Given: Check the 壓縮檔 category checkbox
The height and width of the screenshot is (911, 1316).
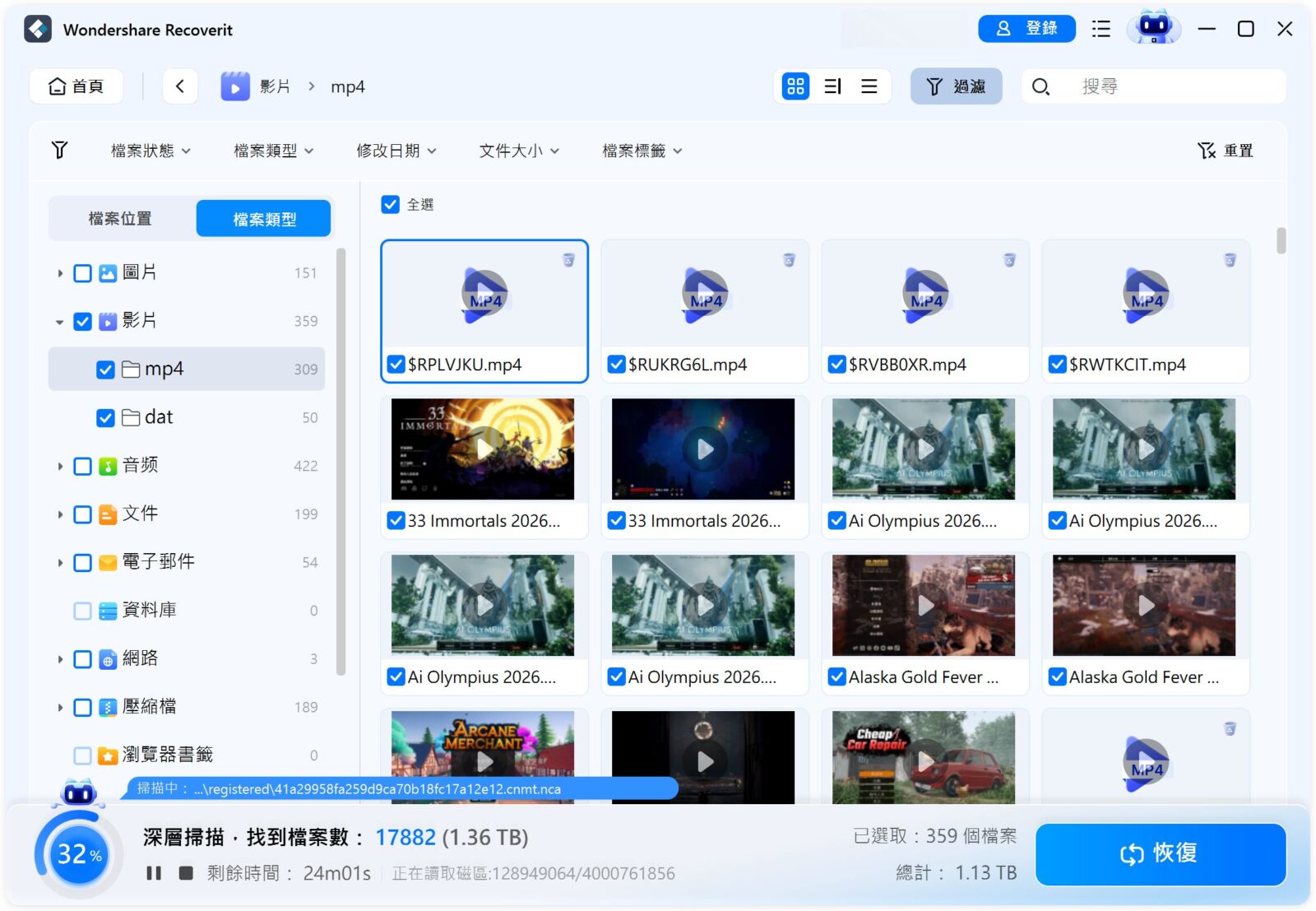Looking at the screenshot, I should click(82, 708).
